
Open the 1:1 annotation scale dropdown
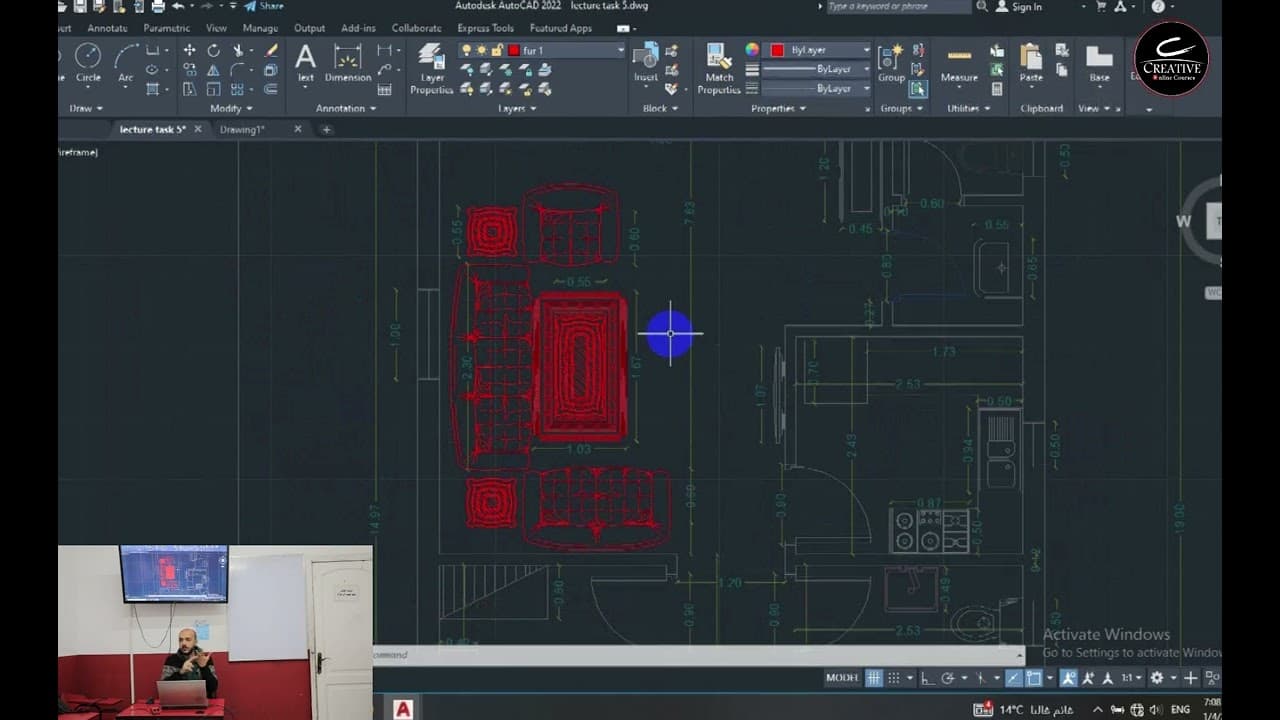point(1131,678)
